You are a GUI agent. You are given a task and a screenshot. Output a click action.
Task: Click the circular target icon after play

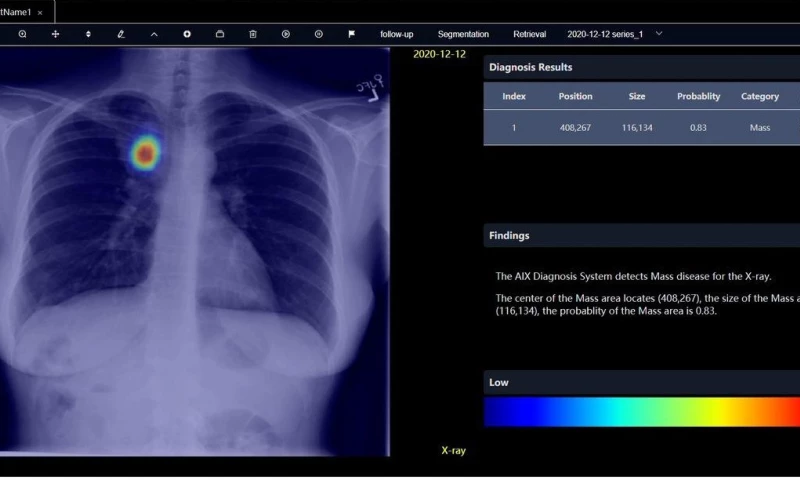[318, 34]
